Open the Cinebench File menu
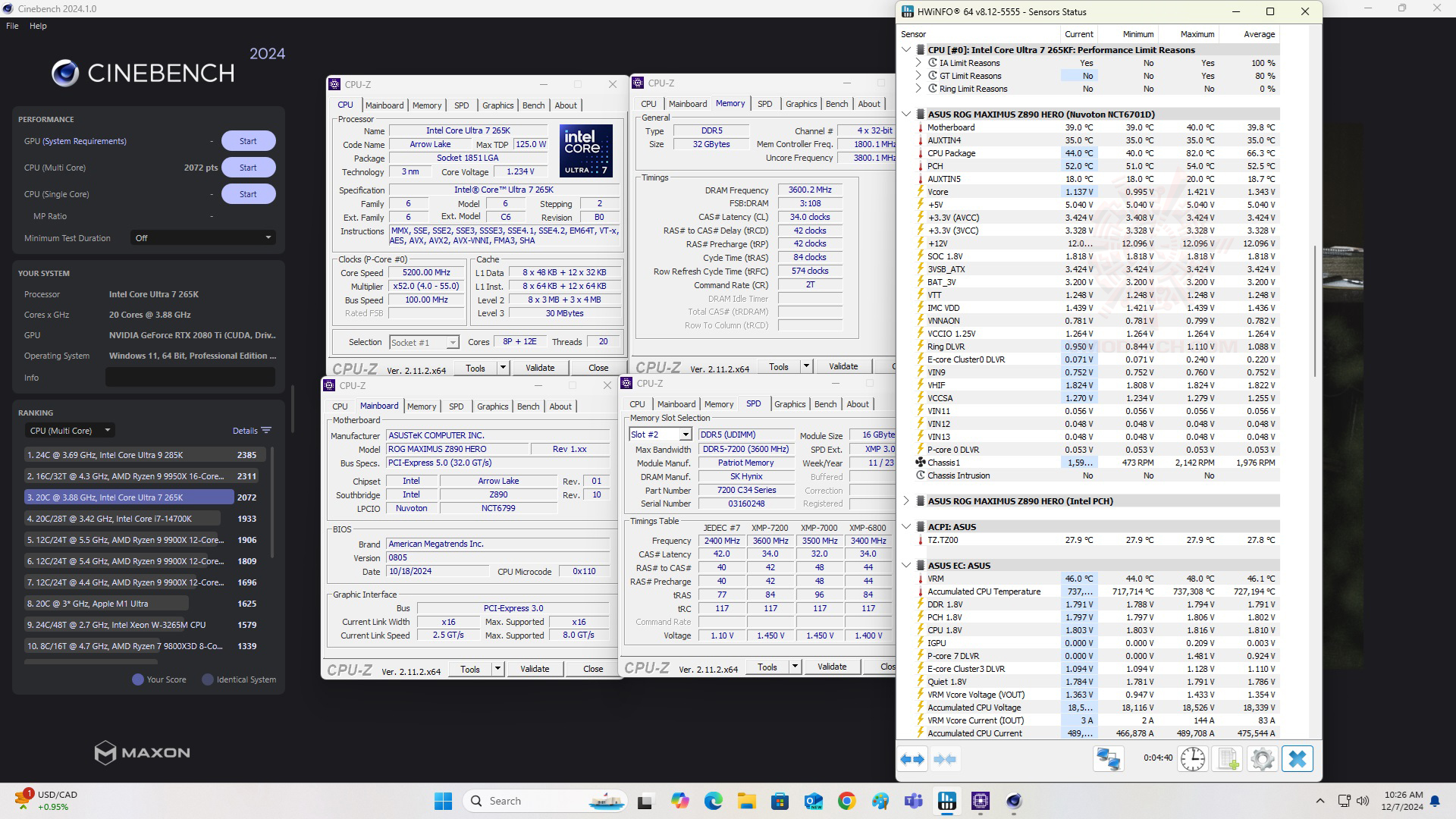Screen dimensions: 1456x819 (x=12, y=26)
